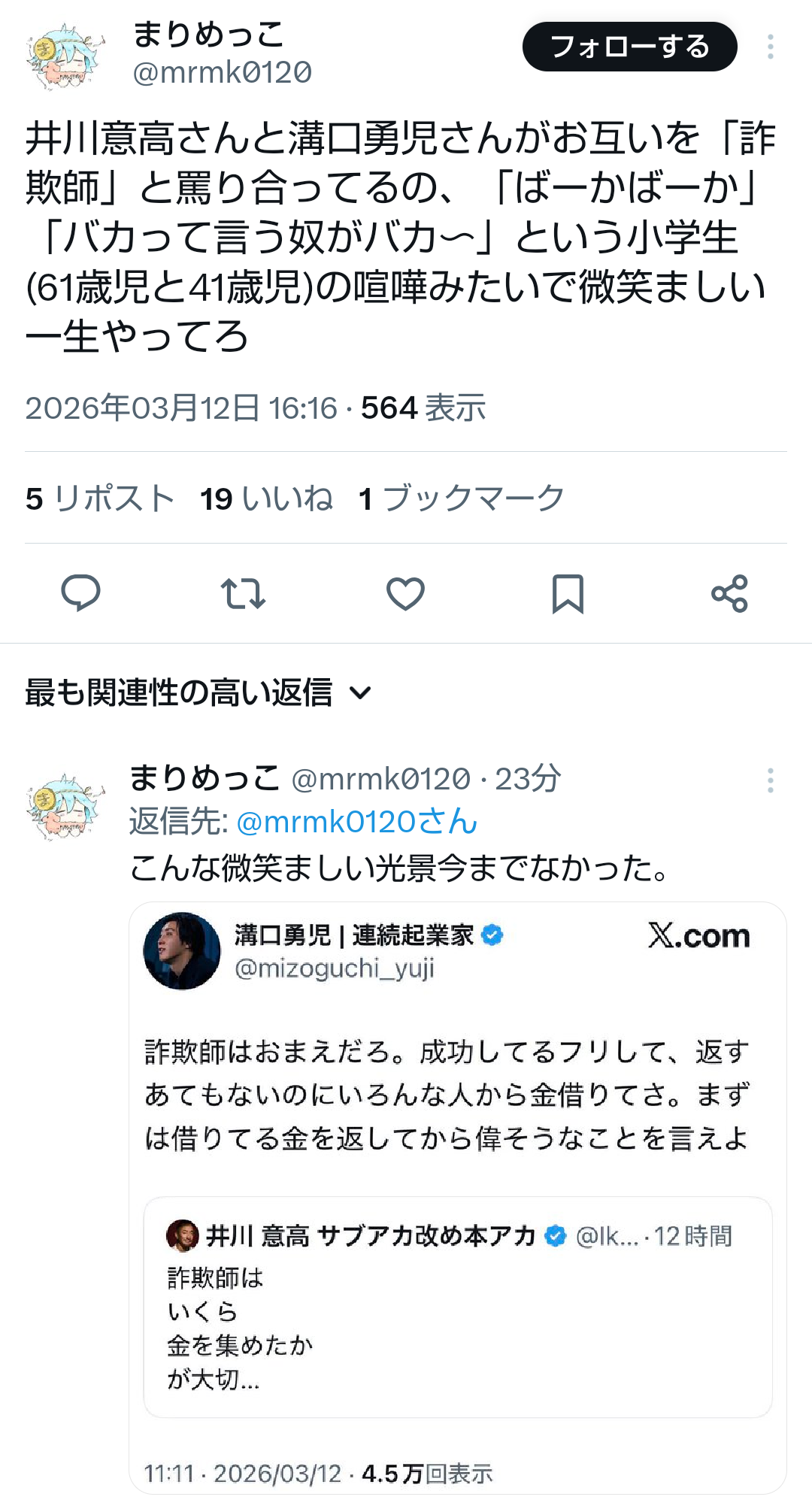Open more options on the reply
This screenshot has height=1512, width=812.
[x=770, y=780]
